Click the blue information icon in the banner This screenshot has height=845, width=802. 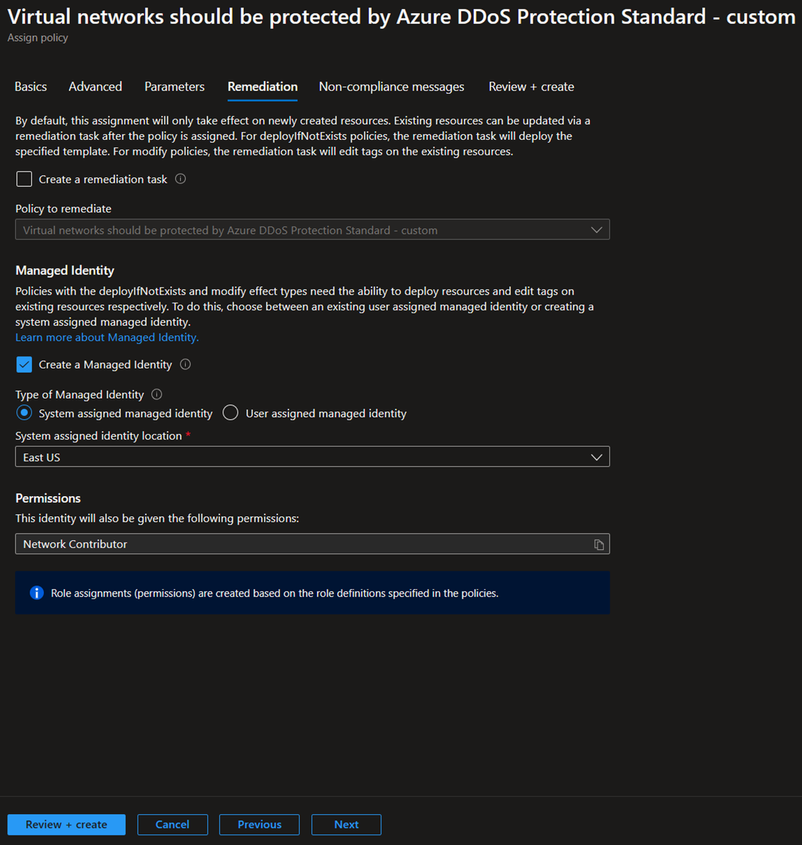37,593
